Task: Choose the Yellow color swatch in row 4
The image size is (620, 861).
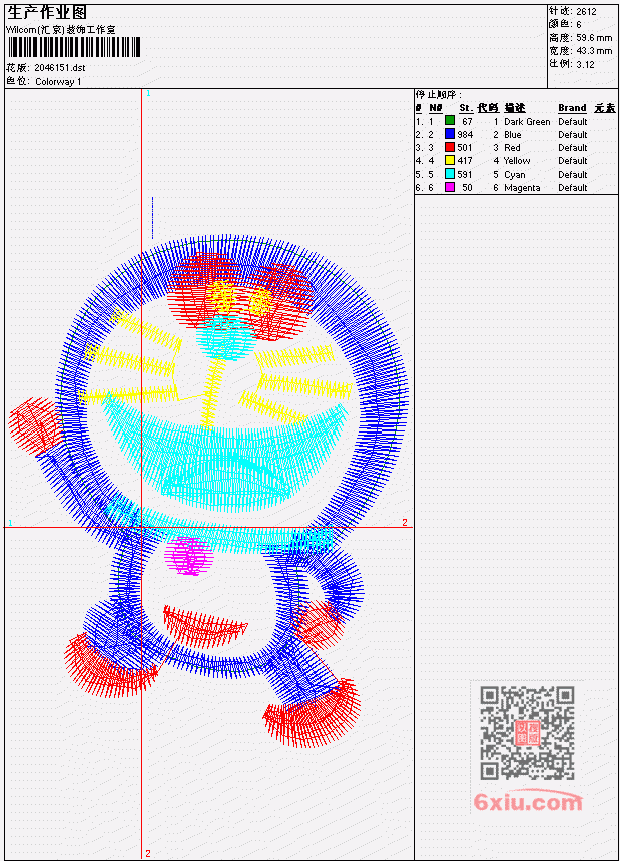Action: pyautogui.click(x=450, y=160)
